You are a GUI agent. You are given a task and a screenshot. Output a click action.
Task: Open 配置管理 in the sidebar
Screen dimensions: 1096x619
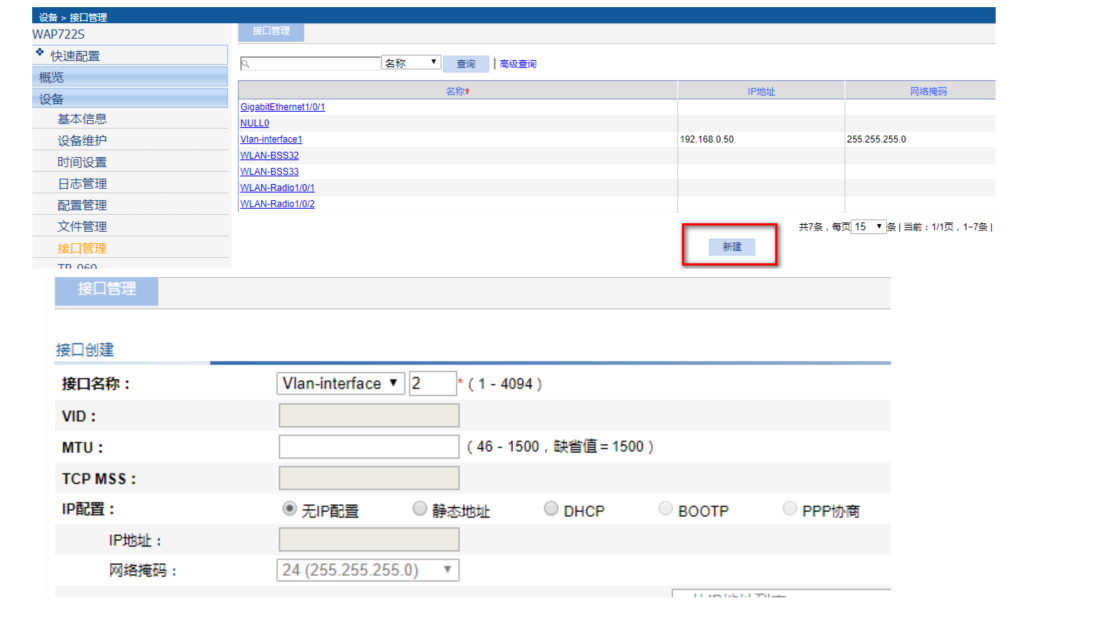click(x=82, y=205)
